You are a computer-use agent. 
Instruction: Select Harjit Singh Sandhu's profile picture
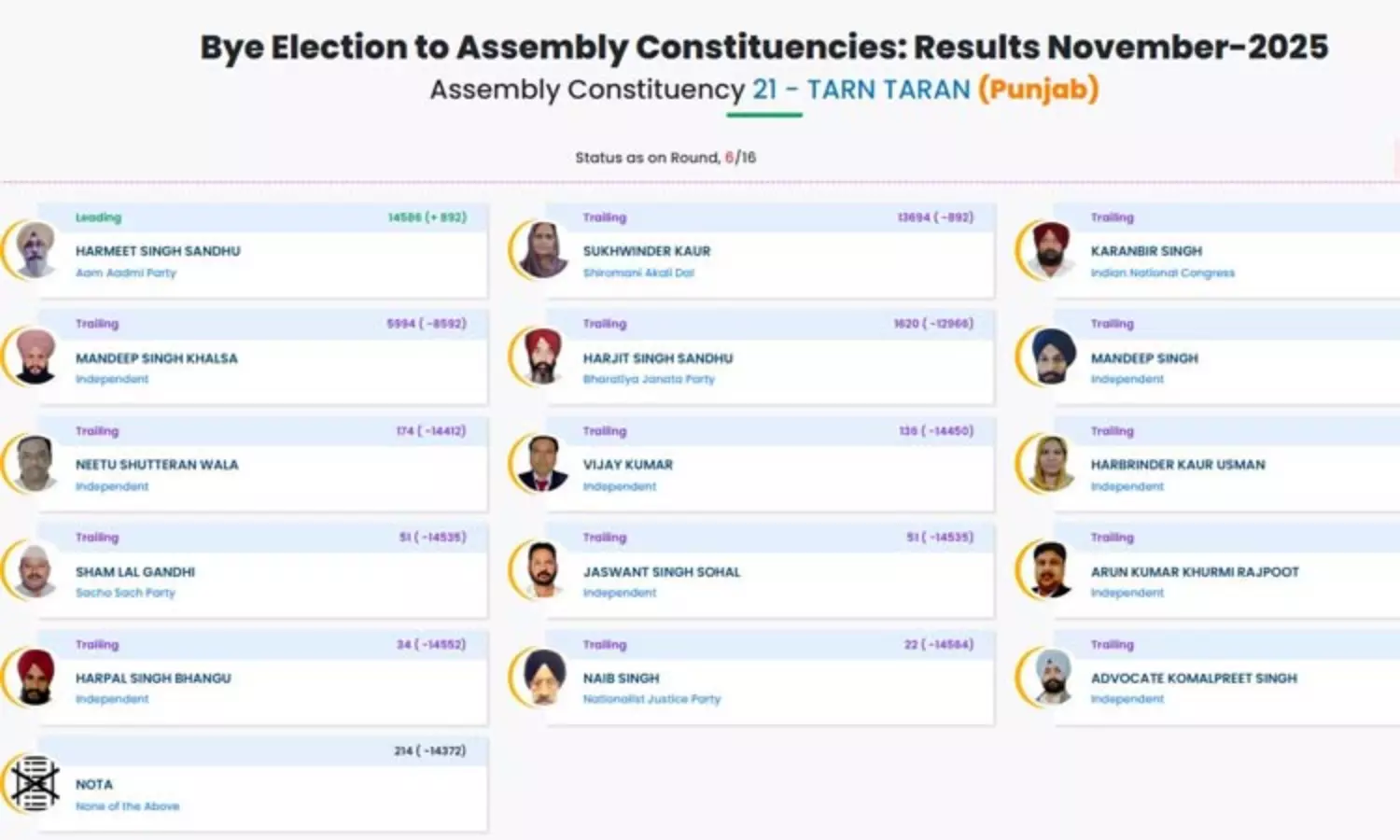pyautogui.click(x=543, y=357)
